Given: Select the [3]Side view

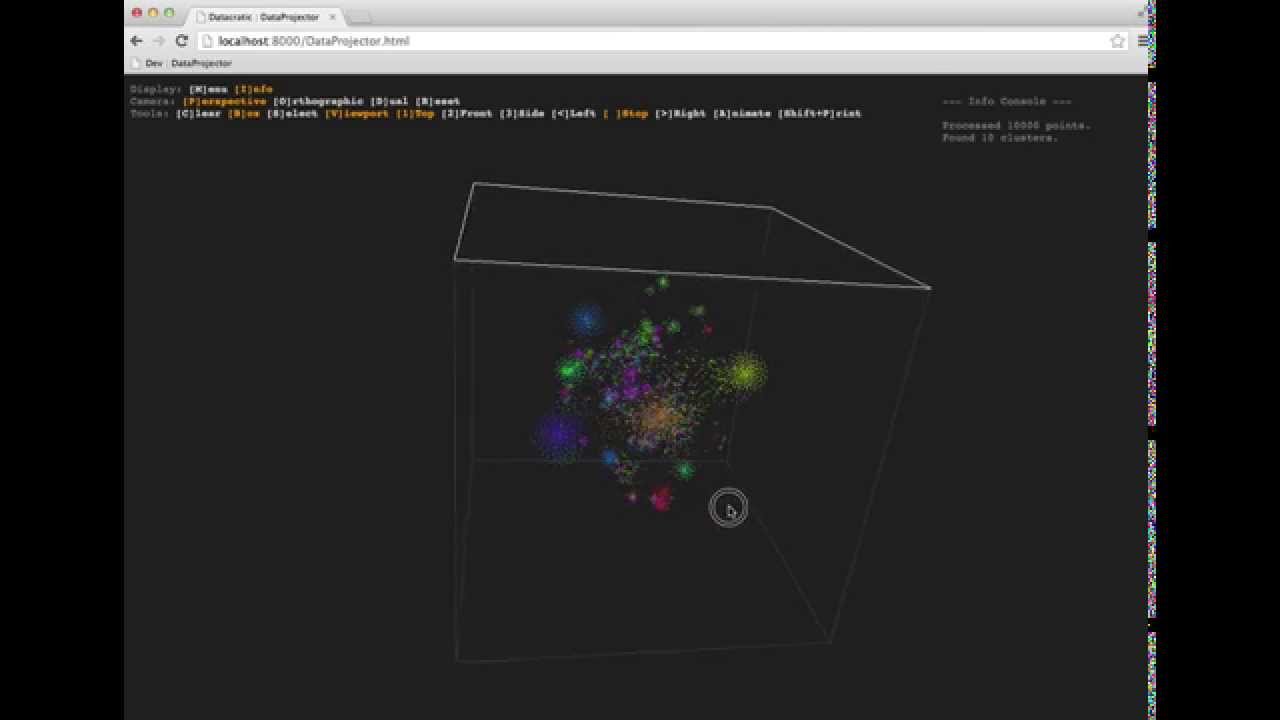Looking at the screenshot, I should (x=522, y=113).
